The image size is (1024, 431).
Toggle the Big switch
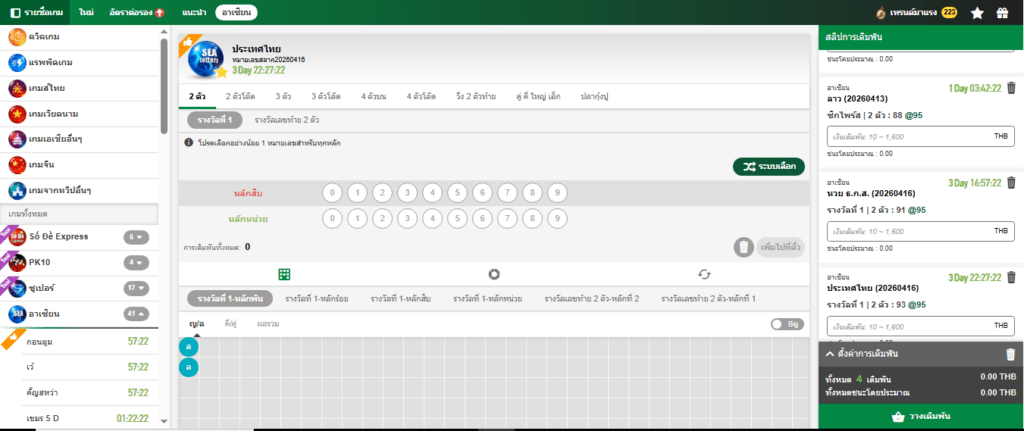(787, 324)
